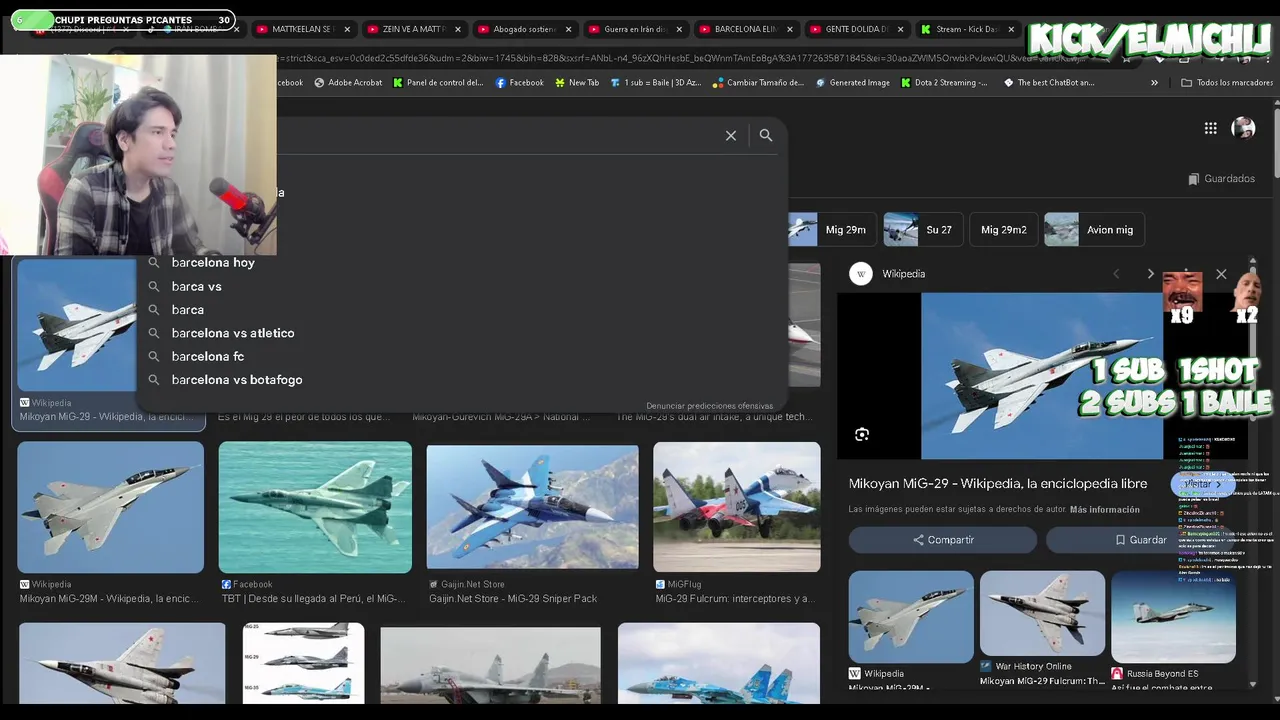Open Generated Image bookmark
1280x720 pixels.
coord(853,83)
